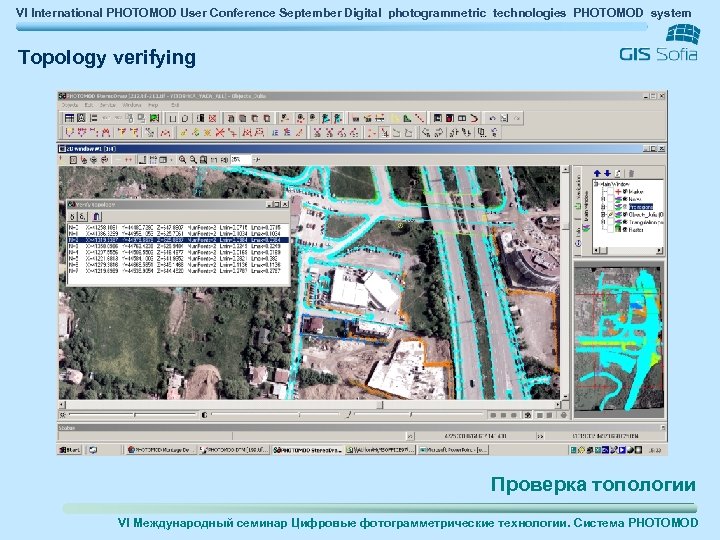Open dropdown arrow beside window layout icon

click(171, 160)
